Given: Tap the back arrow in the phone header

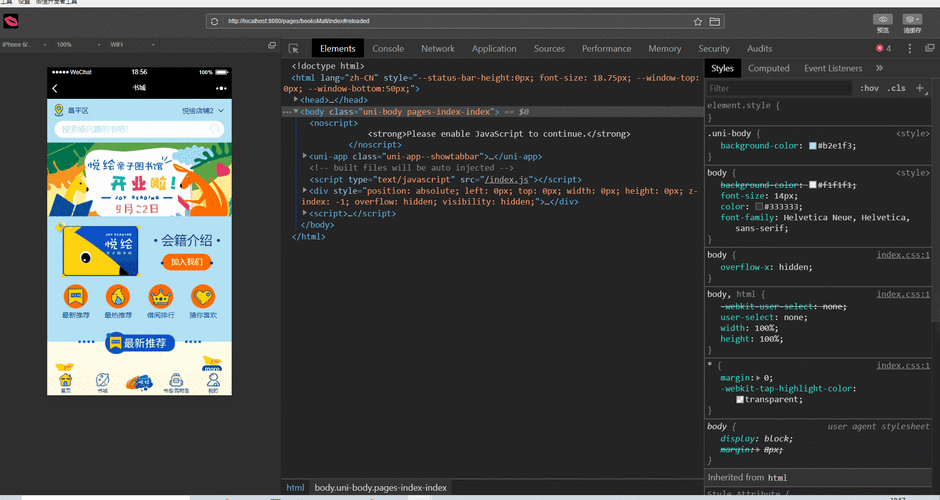Looking at the screenshot, I should (x=55, y=89).
